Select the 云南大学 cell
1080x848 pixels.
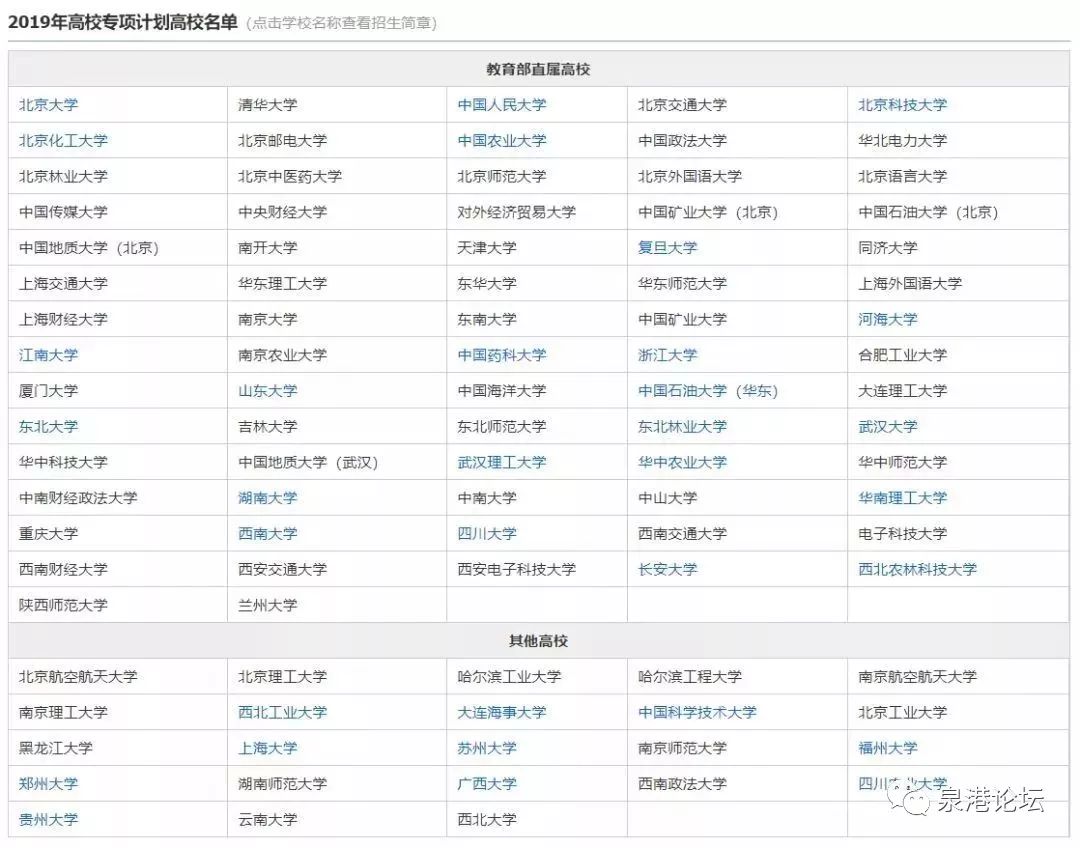click(337, 819)
